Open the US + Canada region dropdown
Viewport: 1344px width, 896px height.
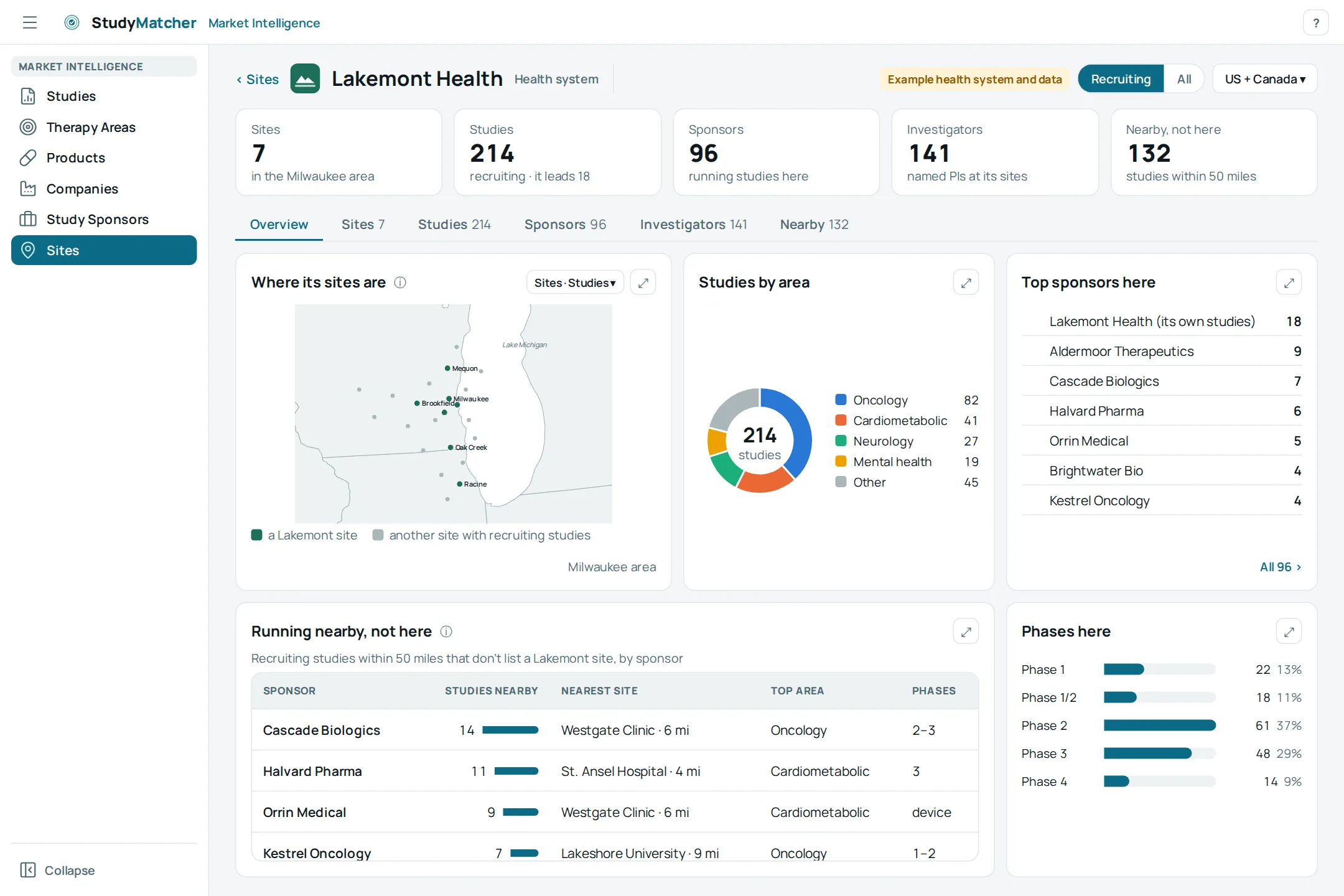pyautogui.click(x=1264, y=79)
